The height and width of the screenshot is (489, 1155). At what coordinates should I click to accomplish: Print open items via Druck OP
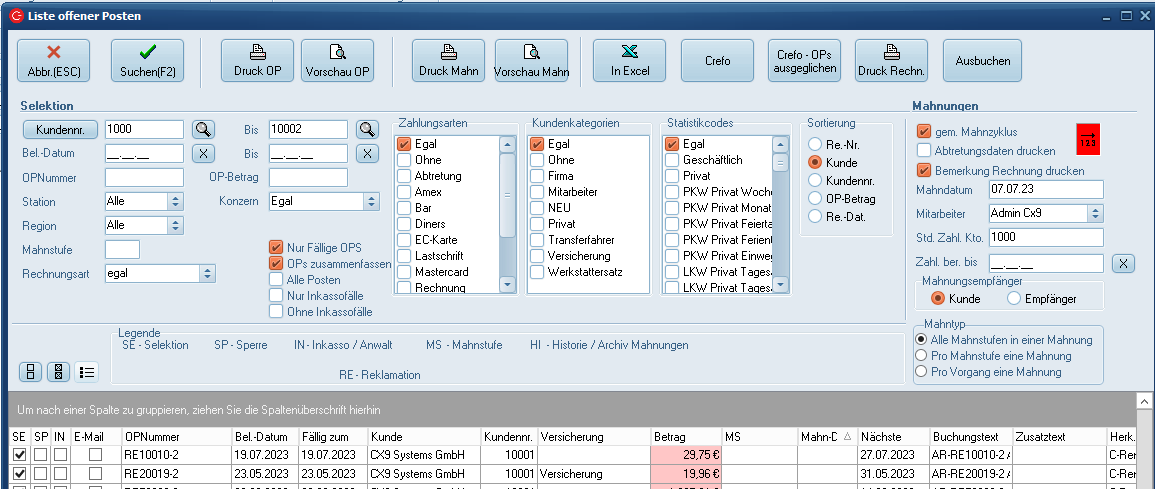(x=257, y=61)
